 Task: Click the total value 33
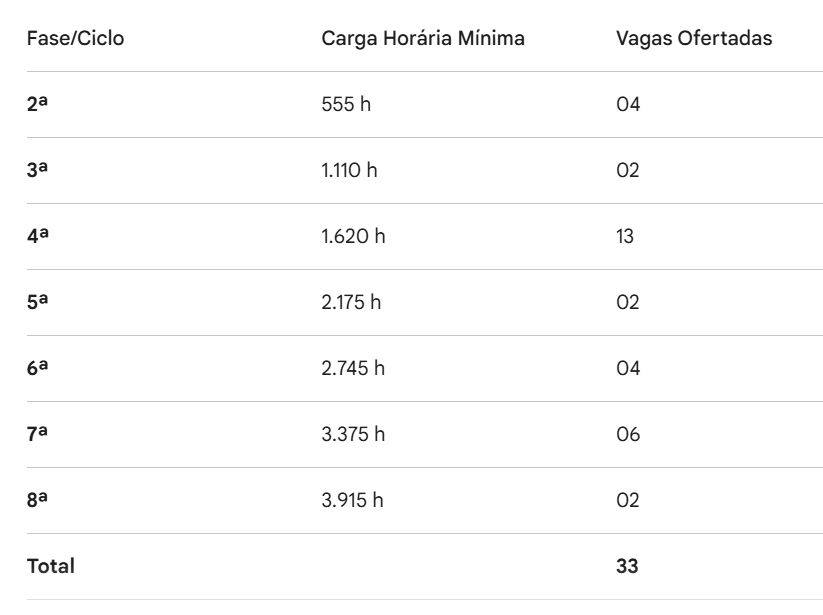[627, 566]
